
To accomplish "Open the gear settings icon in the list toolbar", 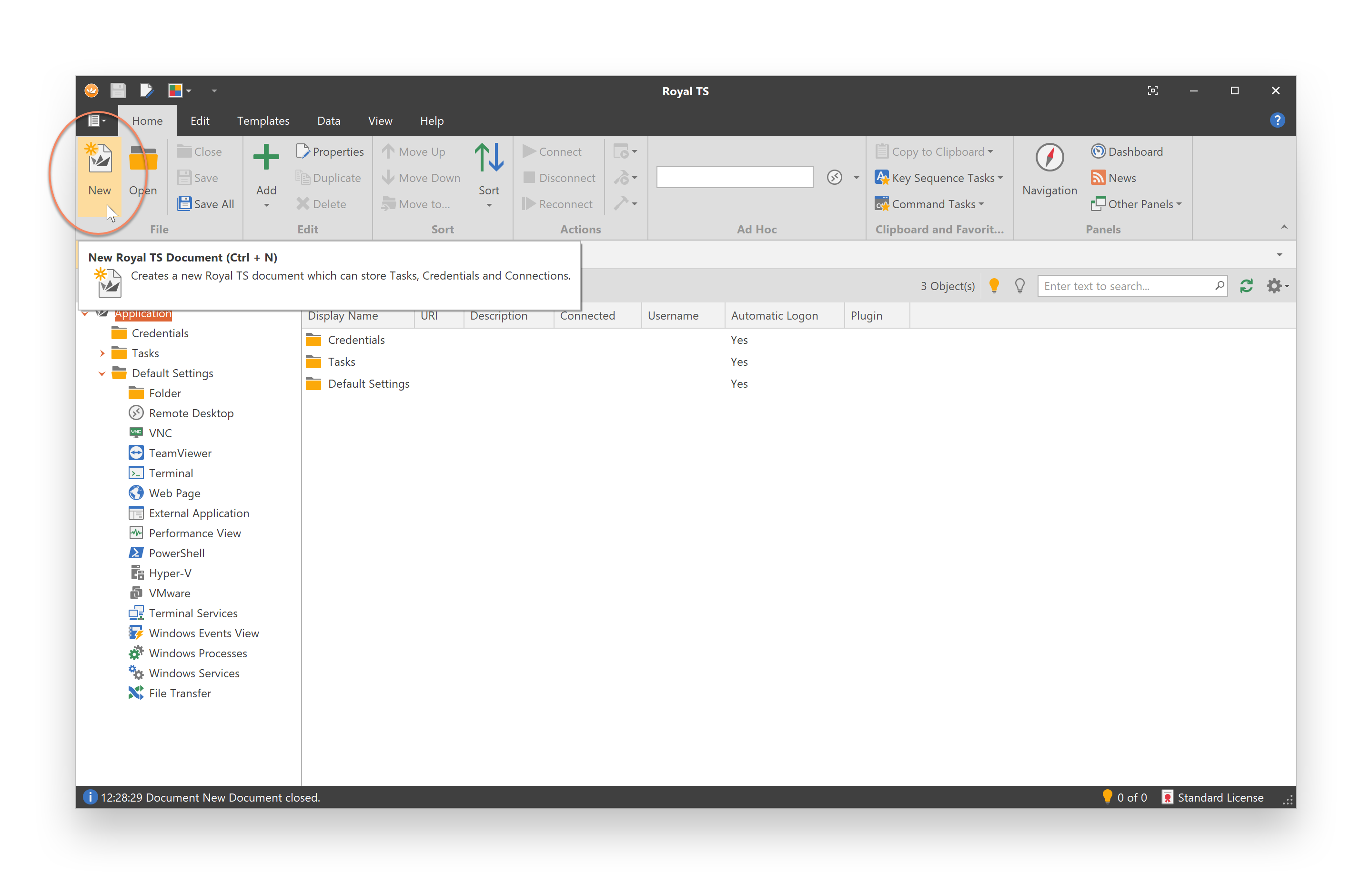I will (x=1274, y=286).
